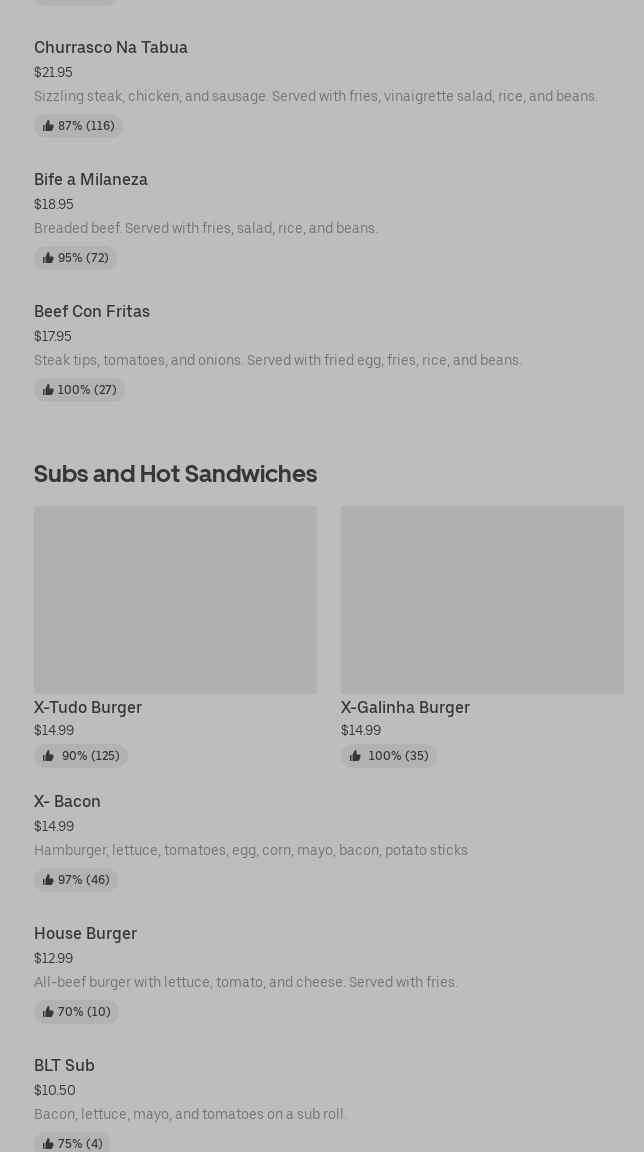
Task: Click the X-Tudo Burger title
Action: coord(88,707)
